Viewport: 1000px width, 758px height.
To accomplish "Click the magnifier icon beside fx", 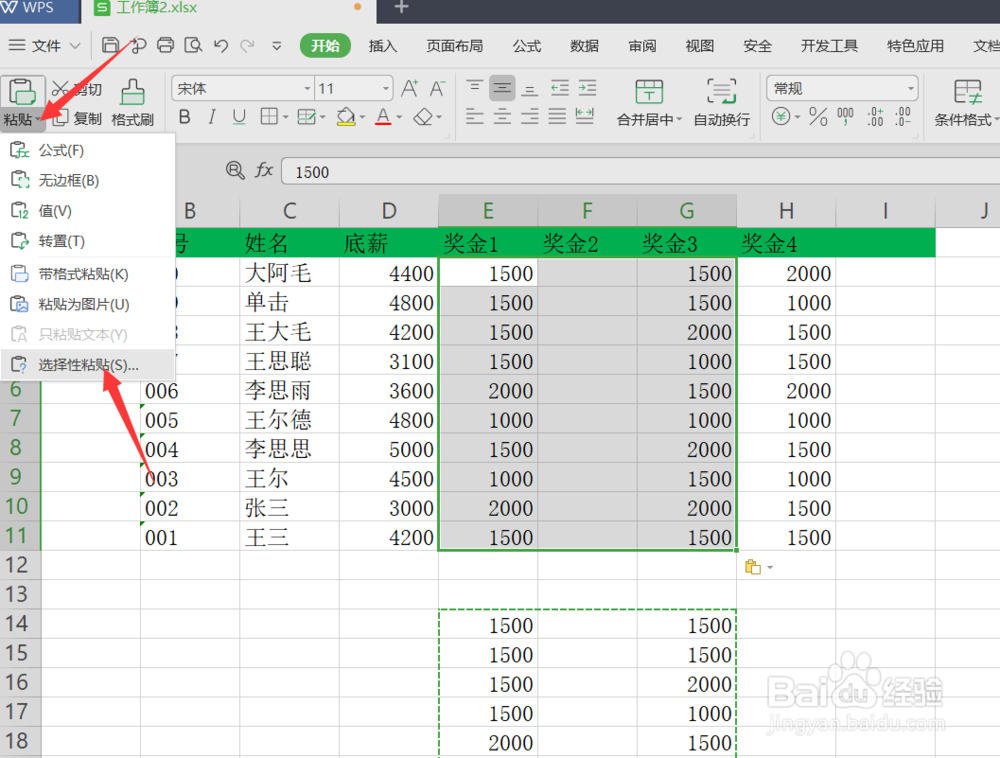I will [235, 170].
